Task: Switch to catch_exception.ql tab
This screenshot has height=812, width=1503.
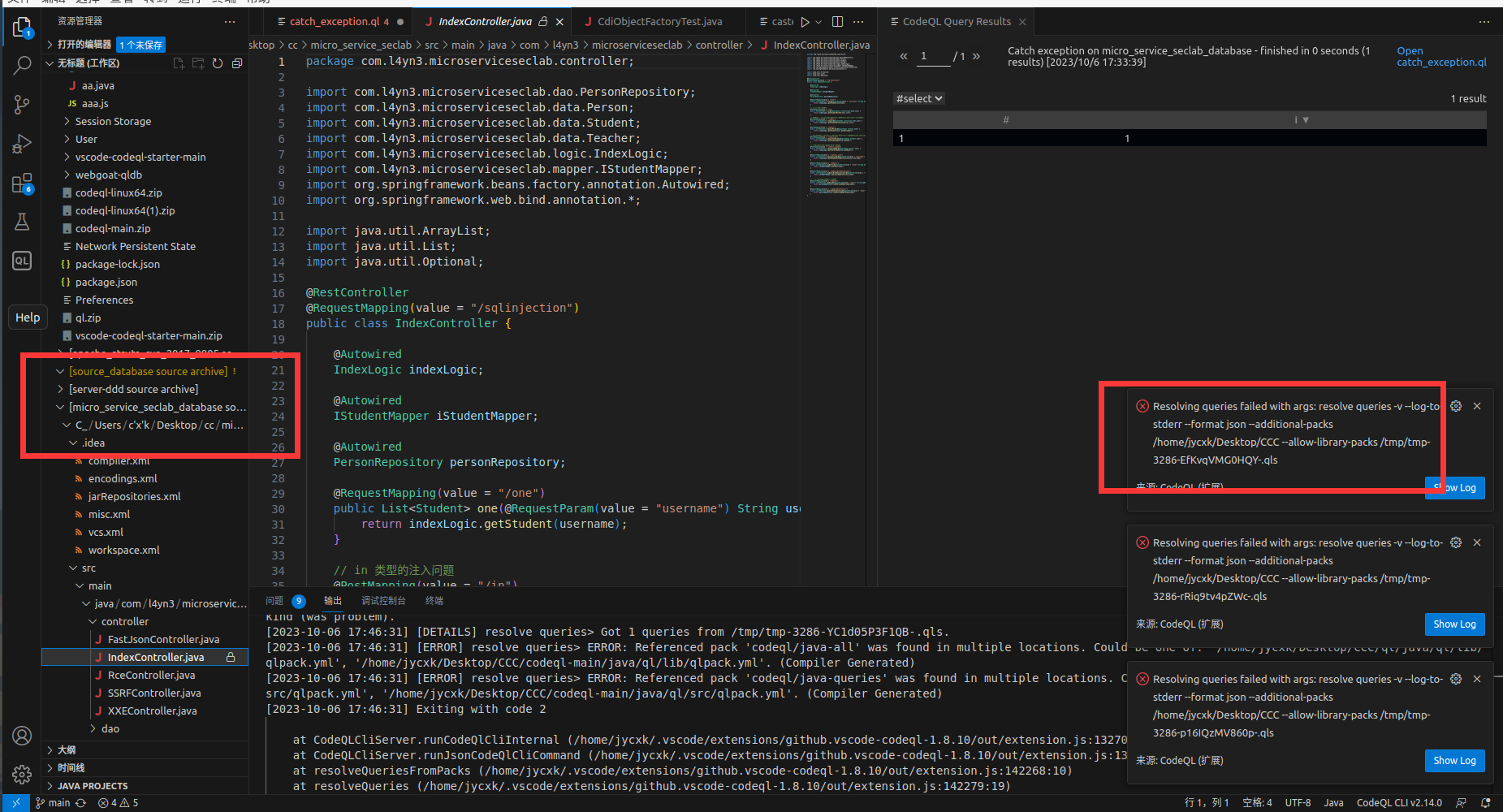Action: point(333,22)
